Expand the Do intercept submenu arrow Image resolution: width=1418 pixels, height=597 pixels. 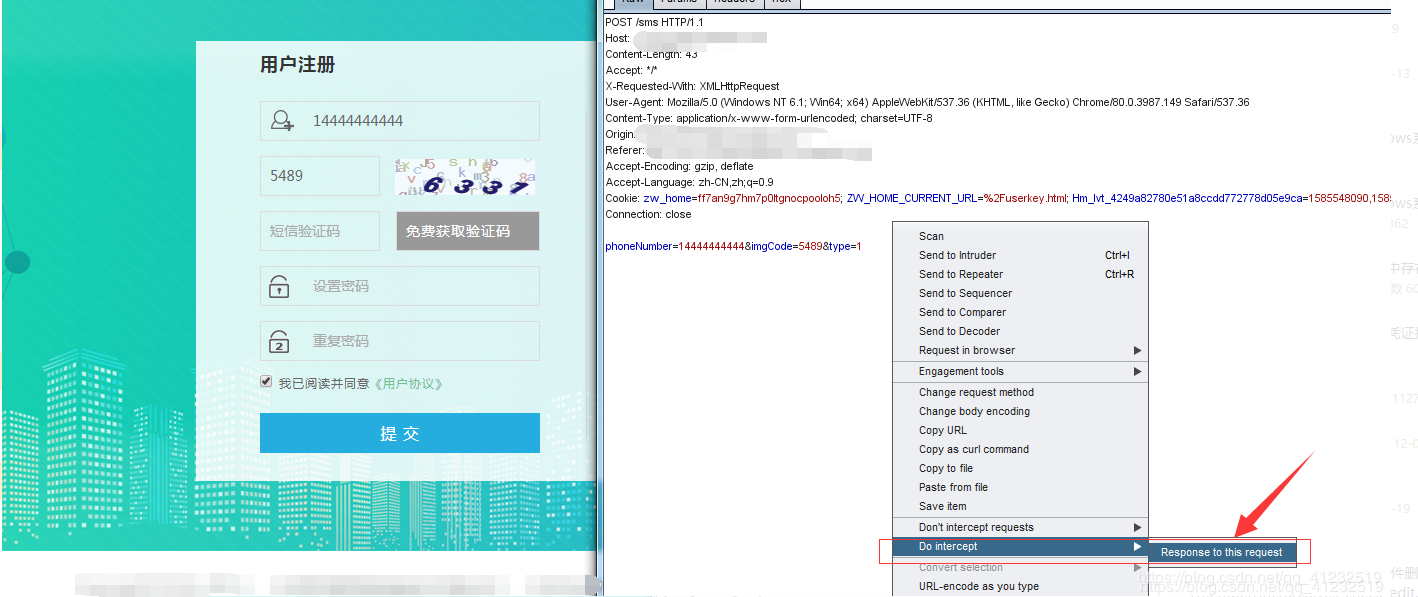(1137, 546)
